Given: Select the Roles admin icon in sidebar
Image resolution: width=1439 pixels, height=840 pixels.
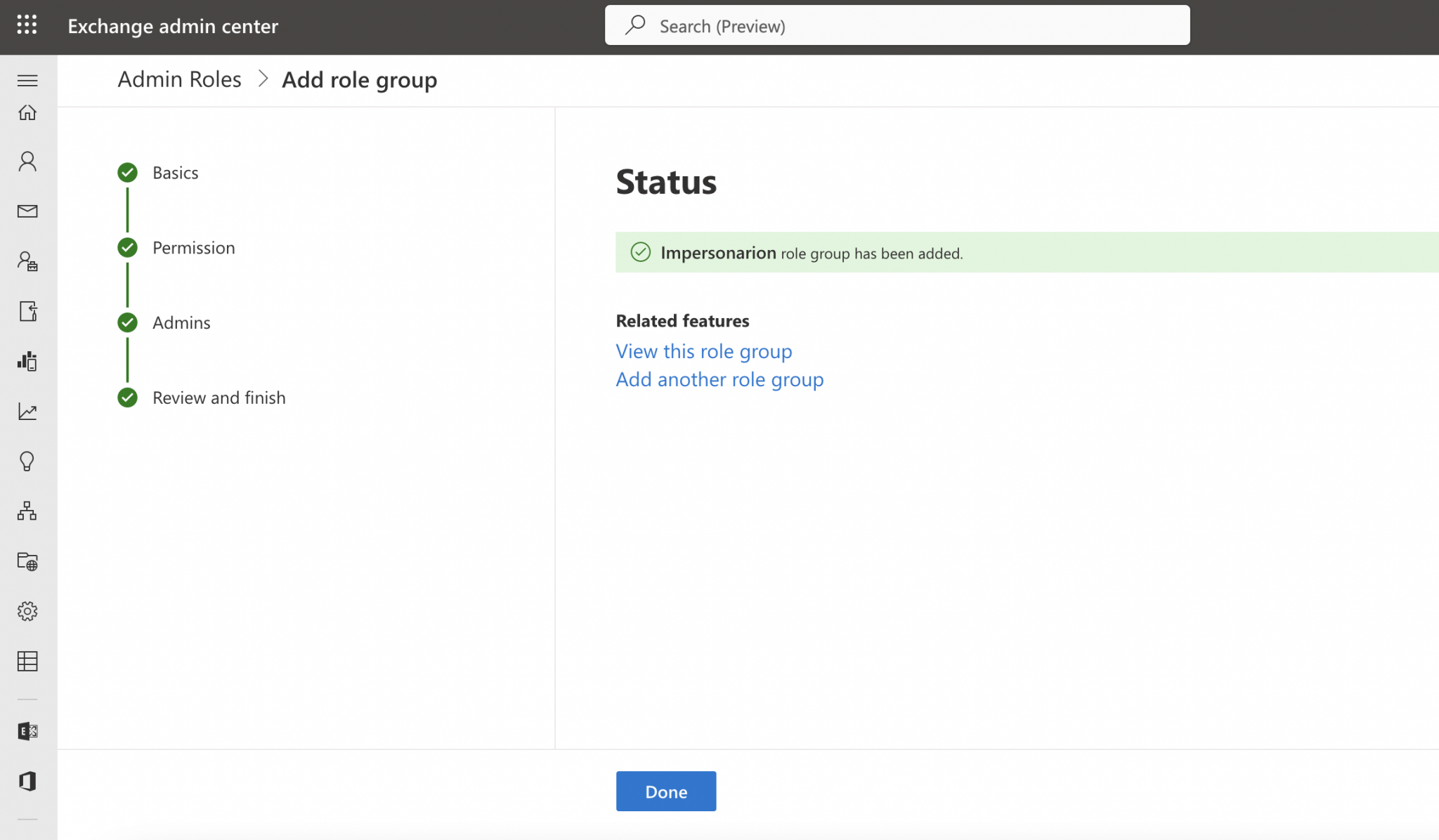Looking at the screenshot, I should coord(27,262).
